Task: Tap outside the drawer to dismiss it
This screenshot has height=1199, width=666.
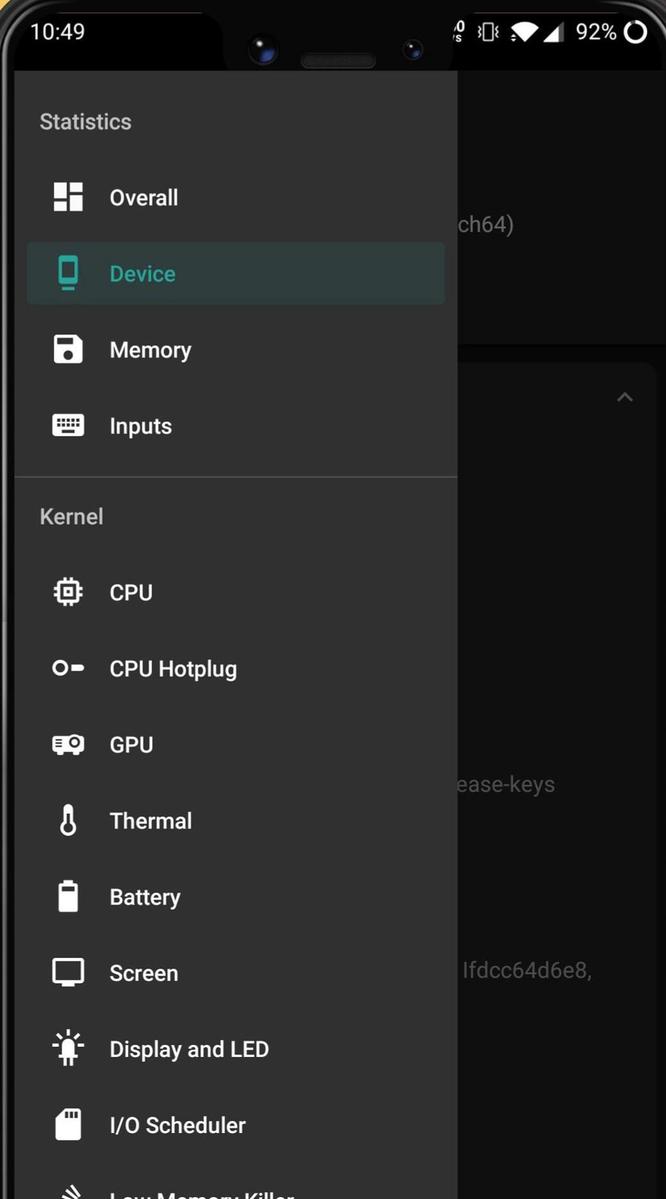Action: pyautogui.click(x=560, y=700)
